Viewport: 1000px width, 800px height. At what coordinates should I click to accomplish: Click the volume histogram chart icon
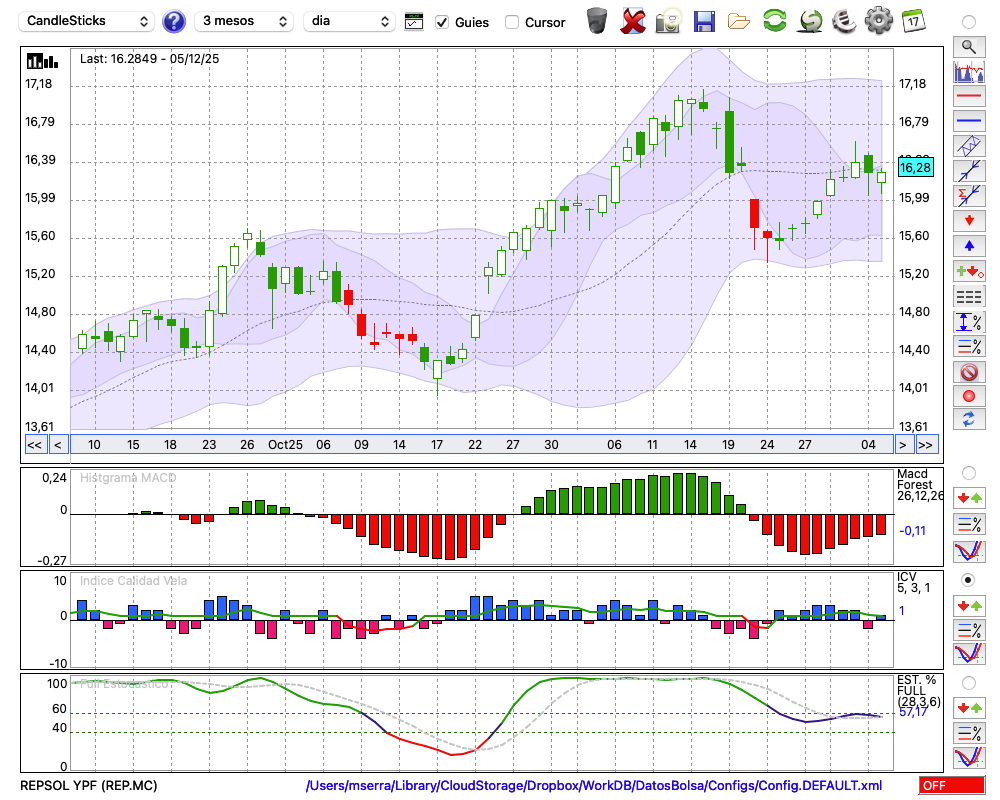click(x=969, y=71)
